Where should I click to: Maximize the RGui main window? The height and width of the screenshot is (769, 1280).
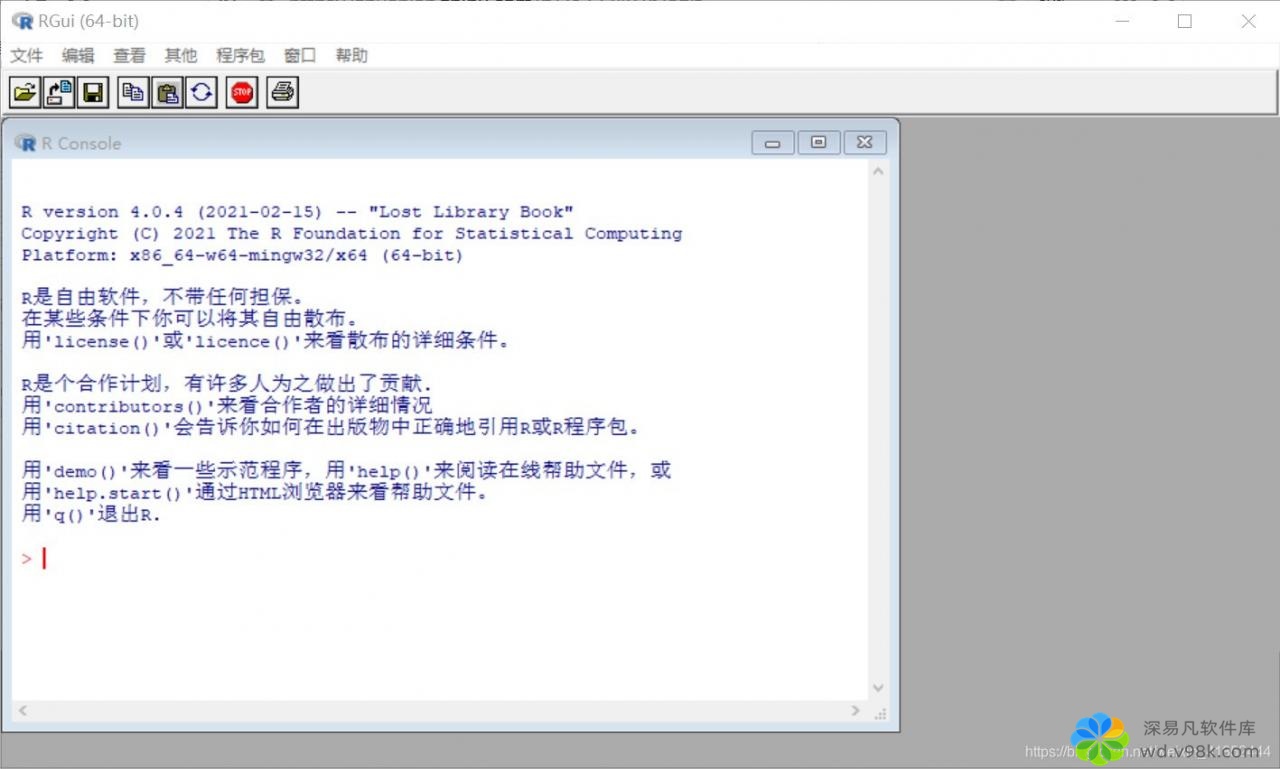pyautogui.click(x=1185, y=21)
